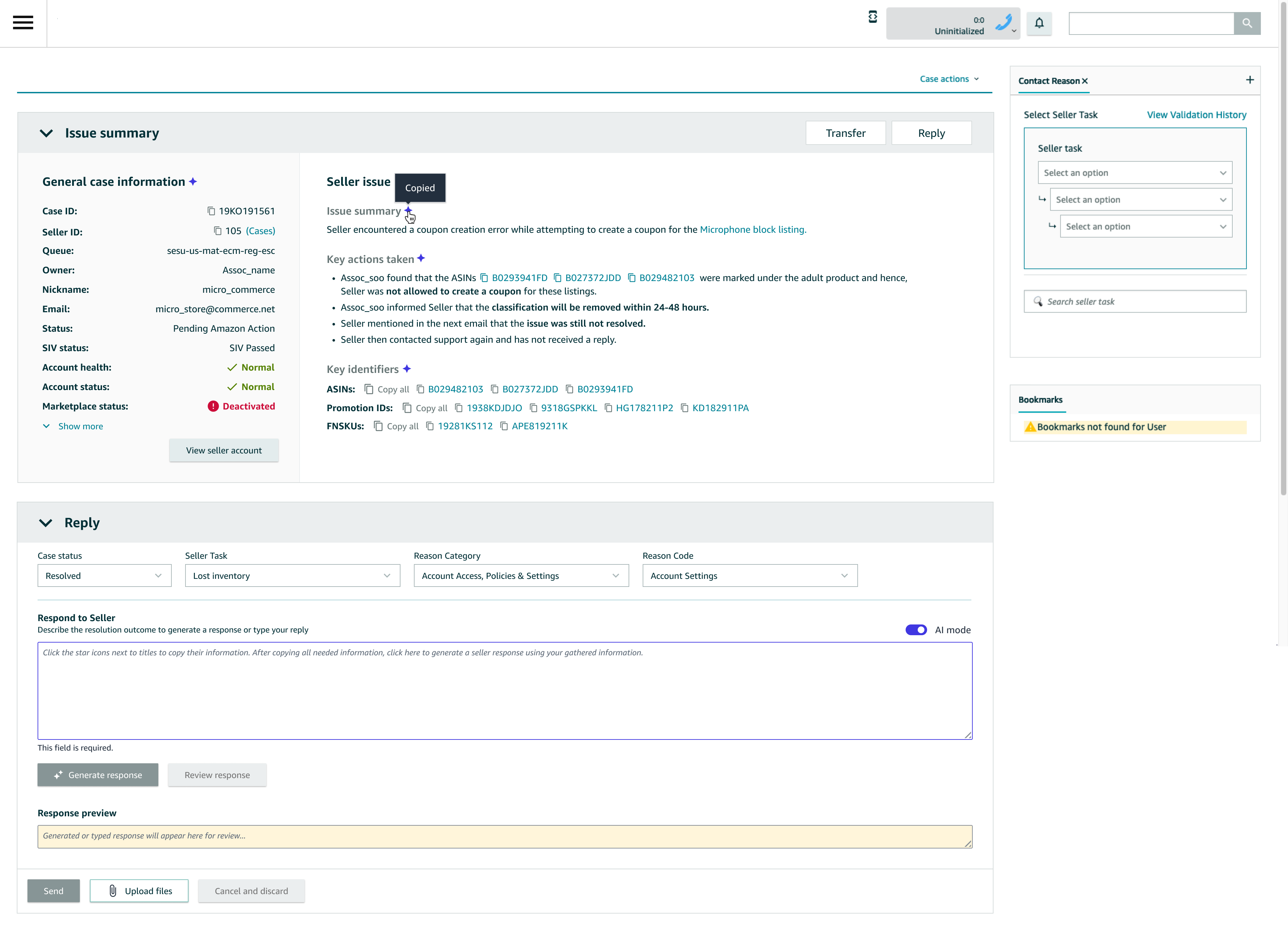This screenshot has width=1288, height=933.
Task: Copy the Case ID using its copy icon
Action: tap(211, 211)
